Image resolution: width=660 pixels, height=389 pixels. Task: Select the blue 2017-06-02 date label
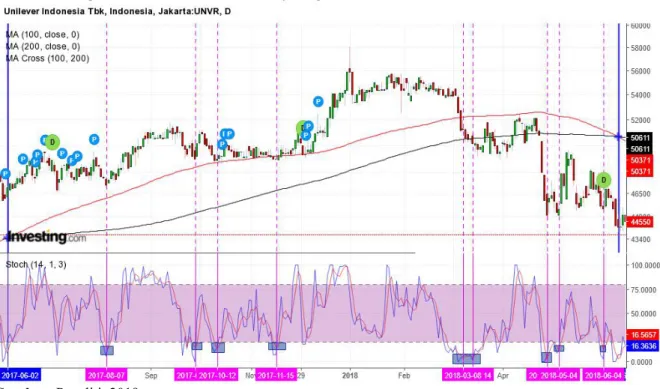[20, 375]
